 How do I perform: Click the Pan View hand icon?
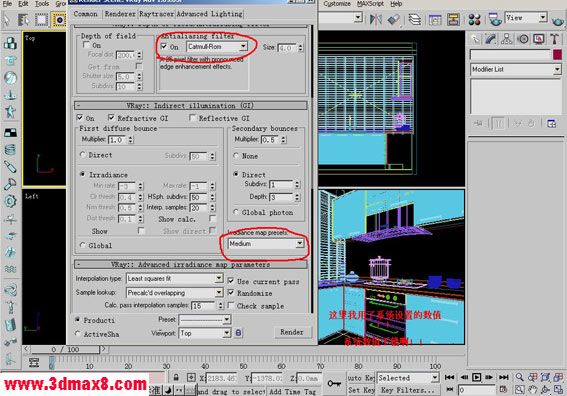click(x=532, y=390)
